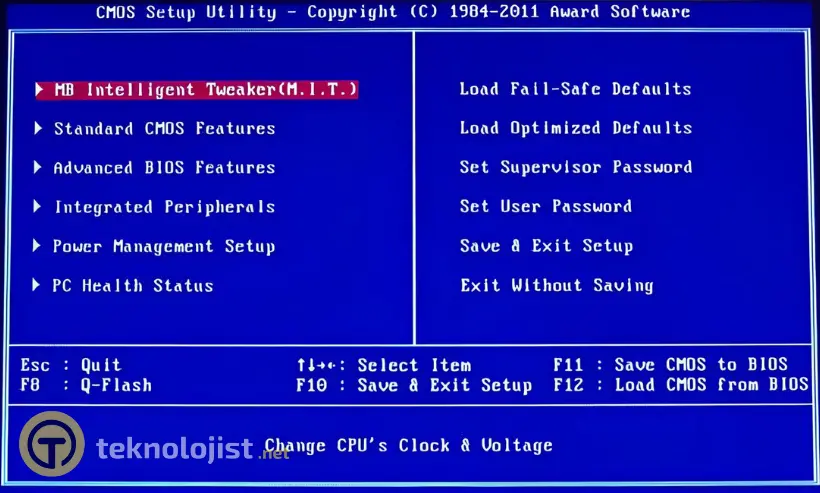The width and height of the screenshot is (820, 493).
Task: Open the PC Health Status page
Action: pos(133,285)
